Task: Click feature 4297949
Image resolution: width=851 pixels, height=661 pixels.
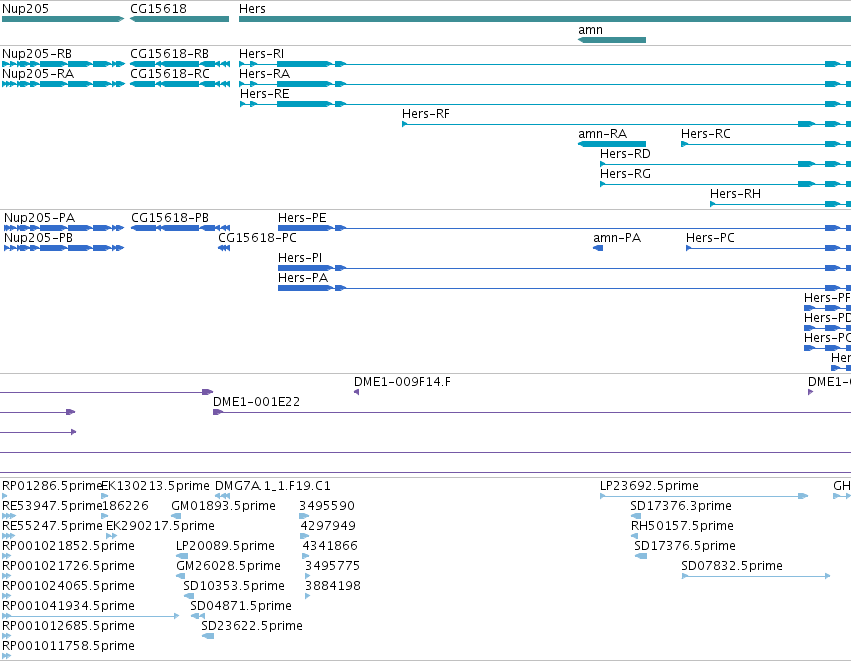Action: point(328,526)
